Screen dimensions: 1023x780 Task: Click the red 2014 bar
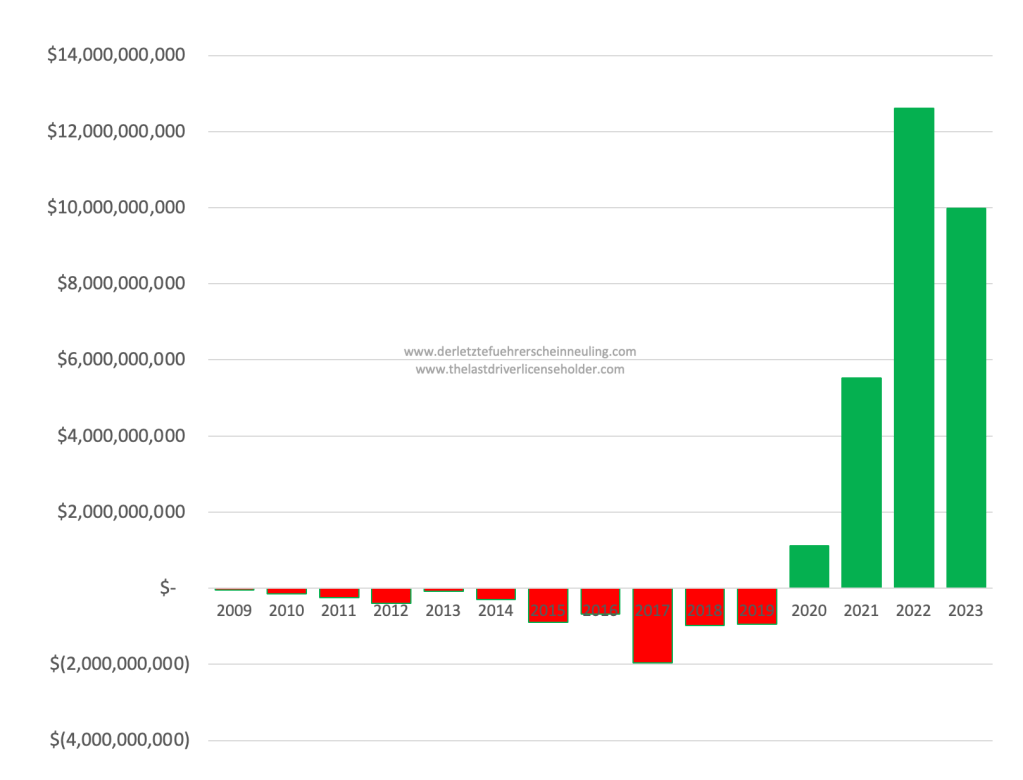495,594
